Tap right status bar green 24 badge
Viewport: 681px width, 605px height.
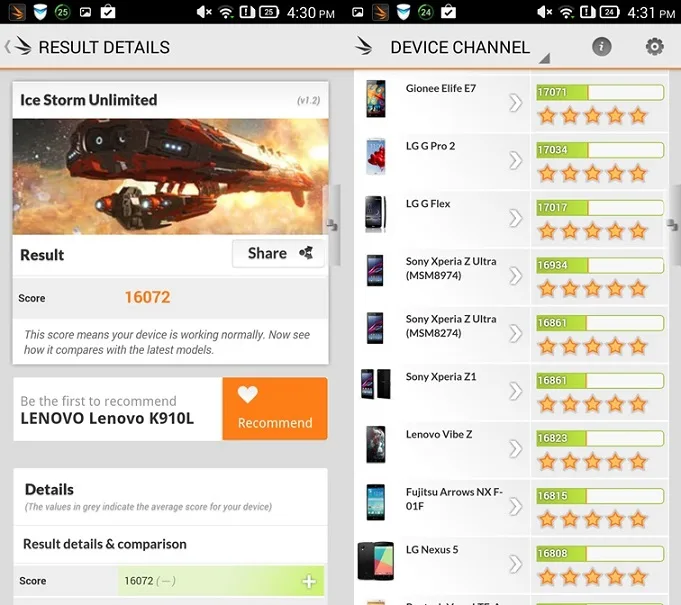[x=426, y=12]
